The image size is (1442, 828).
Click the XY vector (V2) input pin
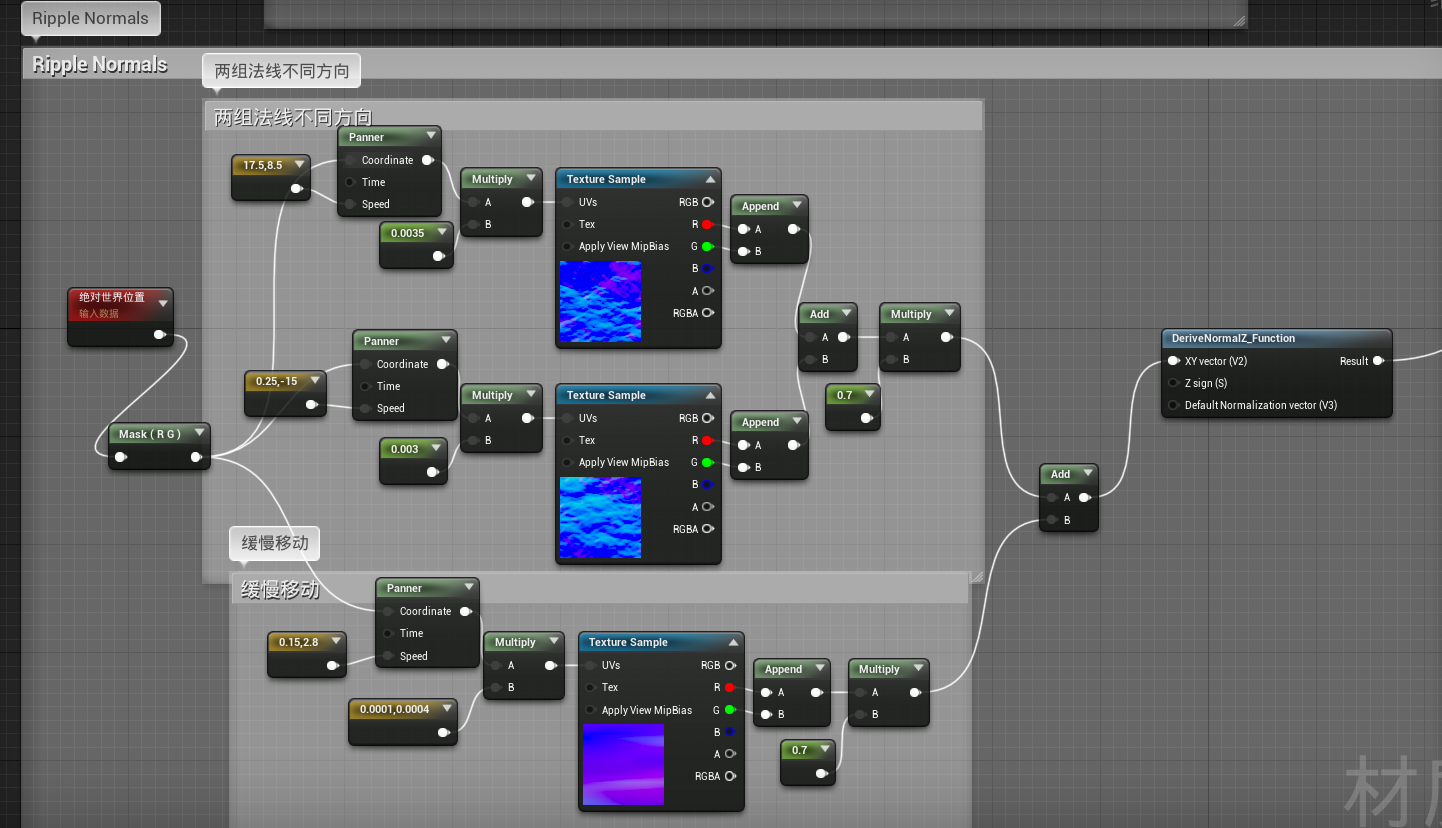(1172, 361)
